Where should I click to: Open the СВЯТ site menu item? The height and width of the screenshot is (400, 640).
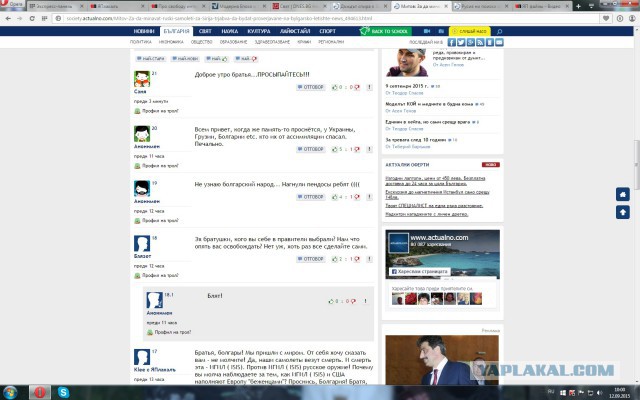tap(205, 31)
